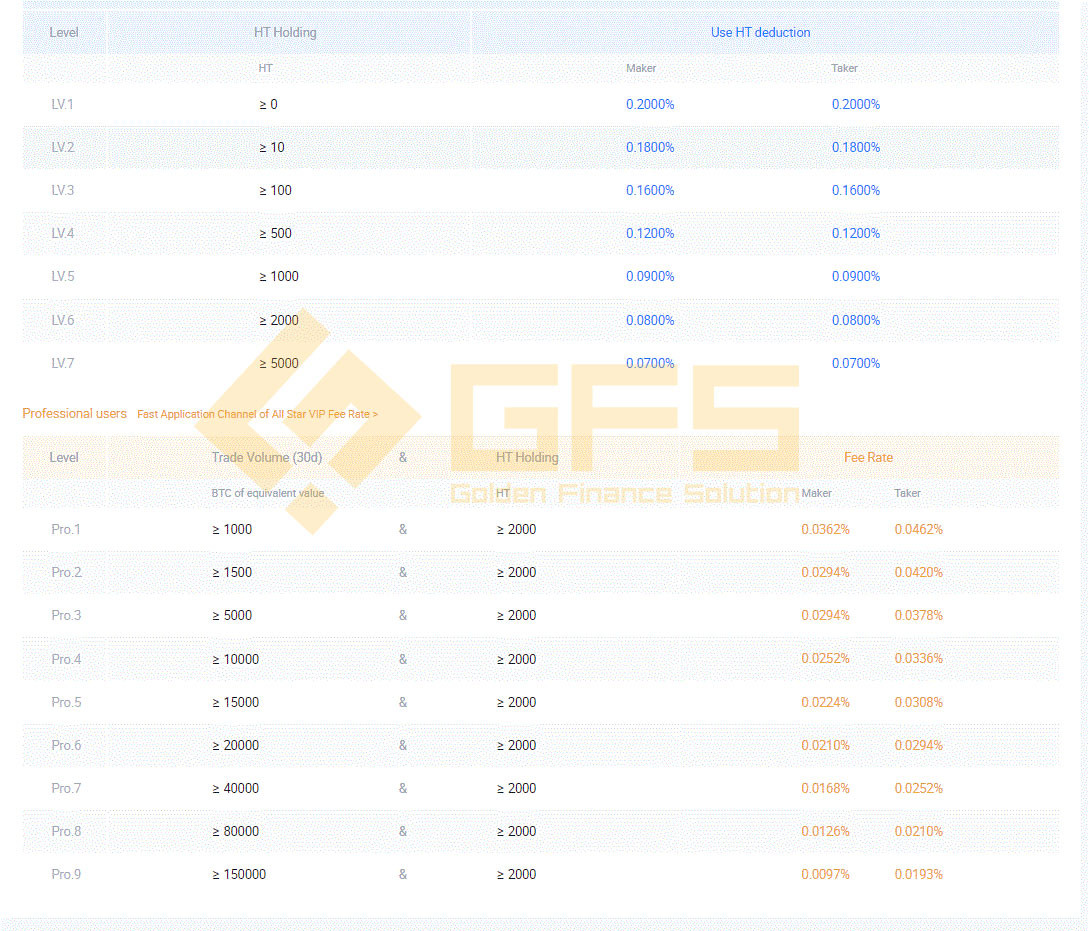Viewport: 1089px width, 931px height.
Task: Click Pro.6 trade volume '≥ 20000'
Action: click(x=235, y=745)
